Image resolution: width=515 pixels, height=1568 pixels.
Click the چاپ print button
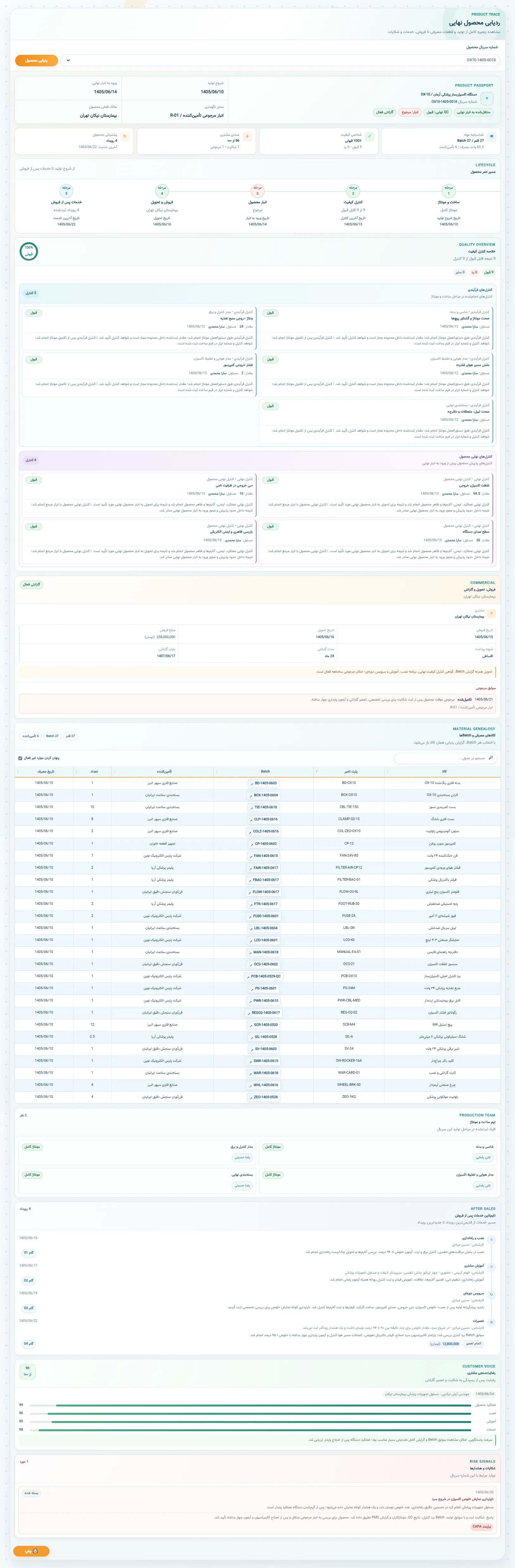point(31,1551)
